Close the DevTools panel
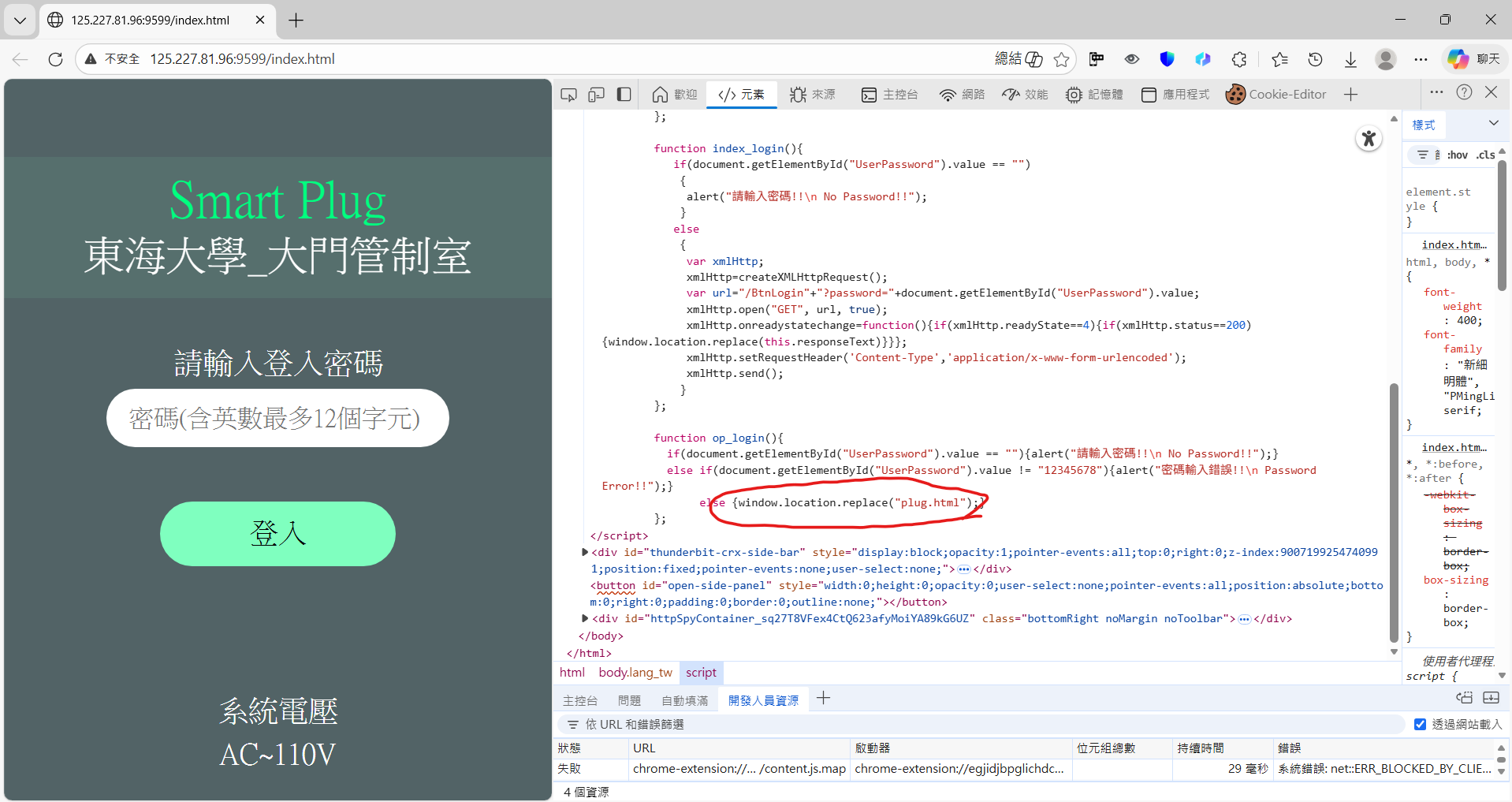Screen dimensions: 1512x802 click(1491, 92)
